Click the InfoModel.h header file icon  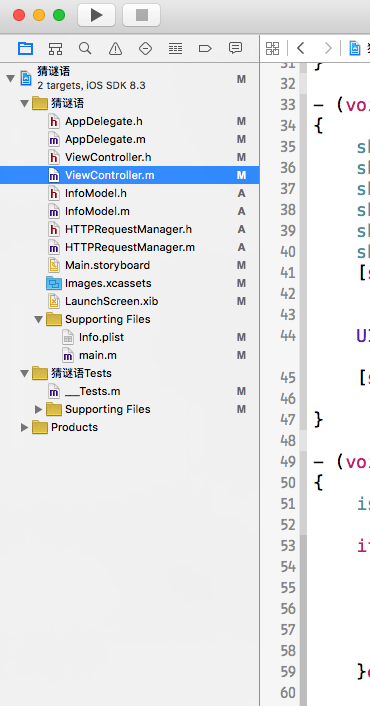[x=54, y=193]
